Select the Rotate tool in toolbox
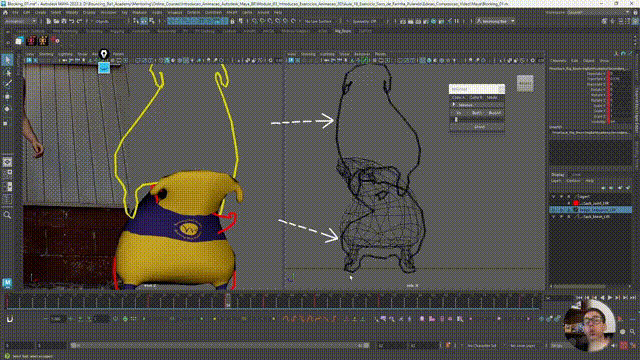Image resolution: width=640 pixels, height=360 pixels. point(7,109)
